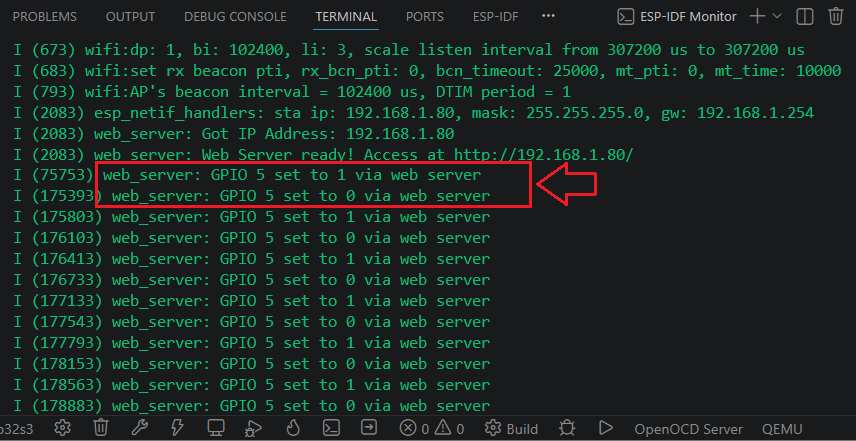Click the Monitor Device screen icon
Screen dimensions: 856x441
click(x=216, y=428)
